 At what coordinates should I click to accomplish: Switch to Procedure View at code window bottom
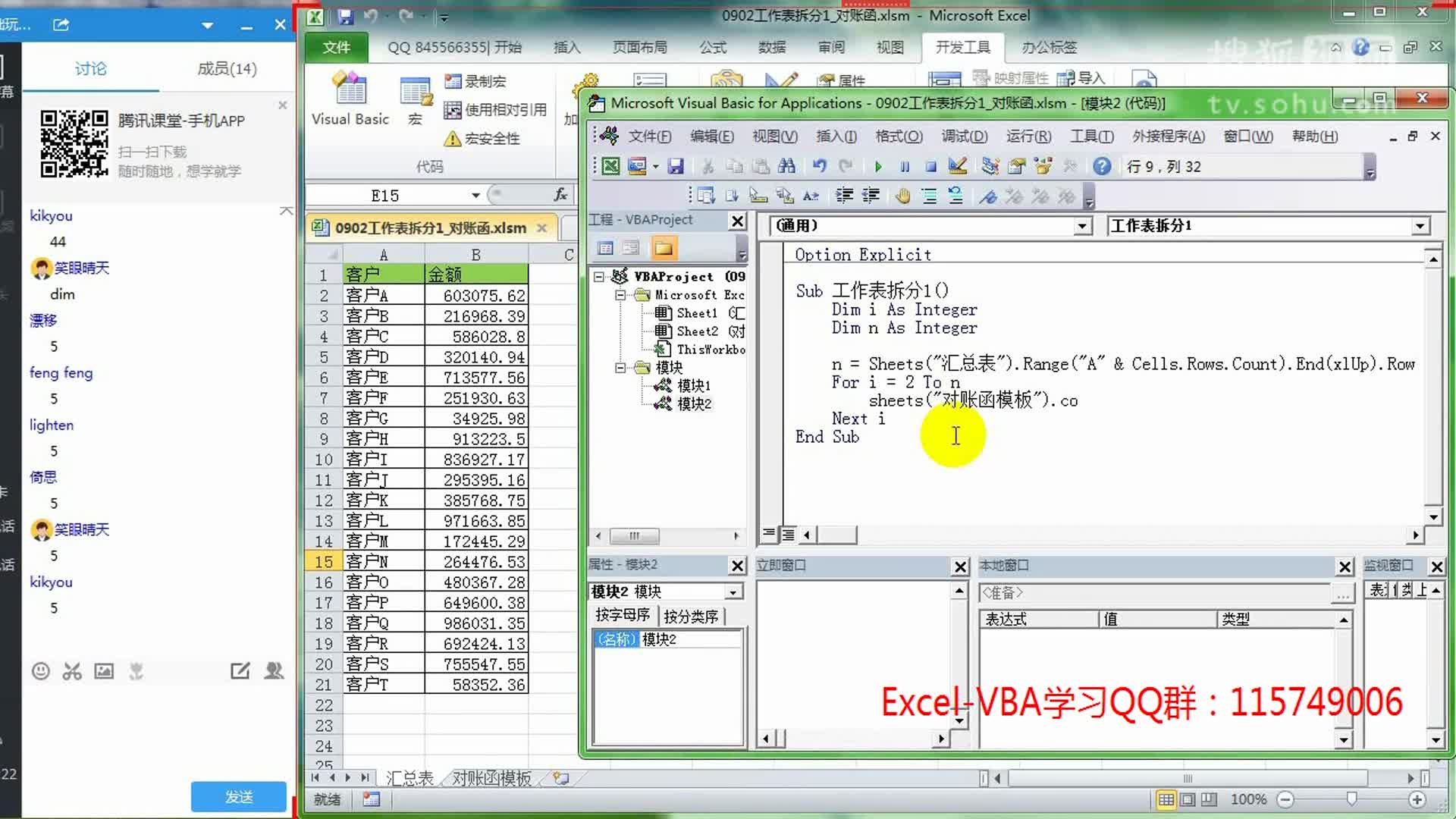768,535
